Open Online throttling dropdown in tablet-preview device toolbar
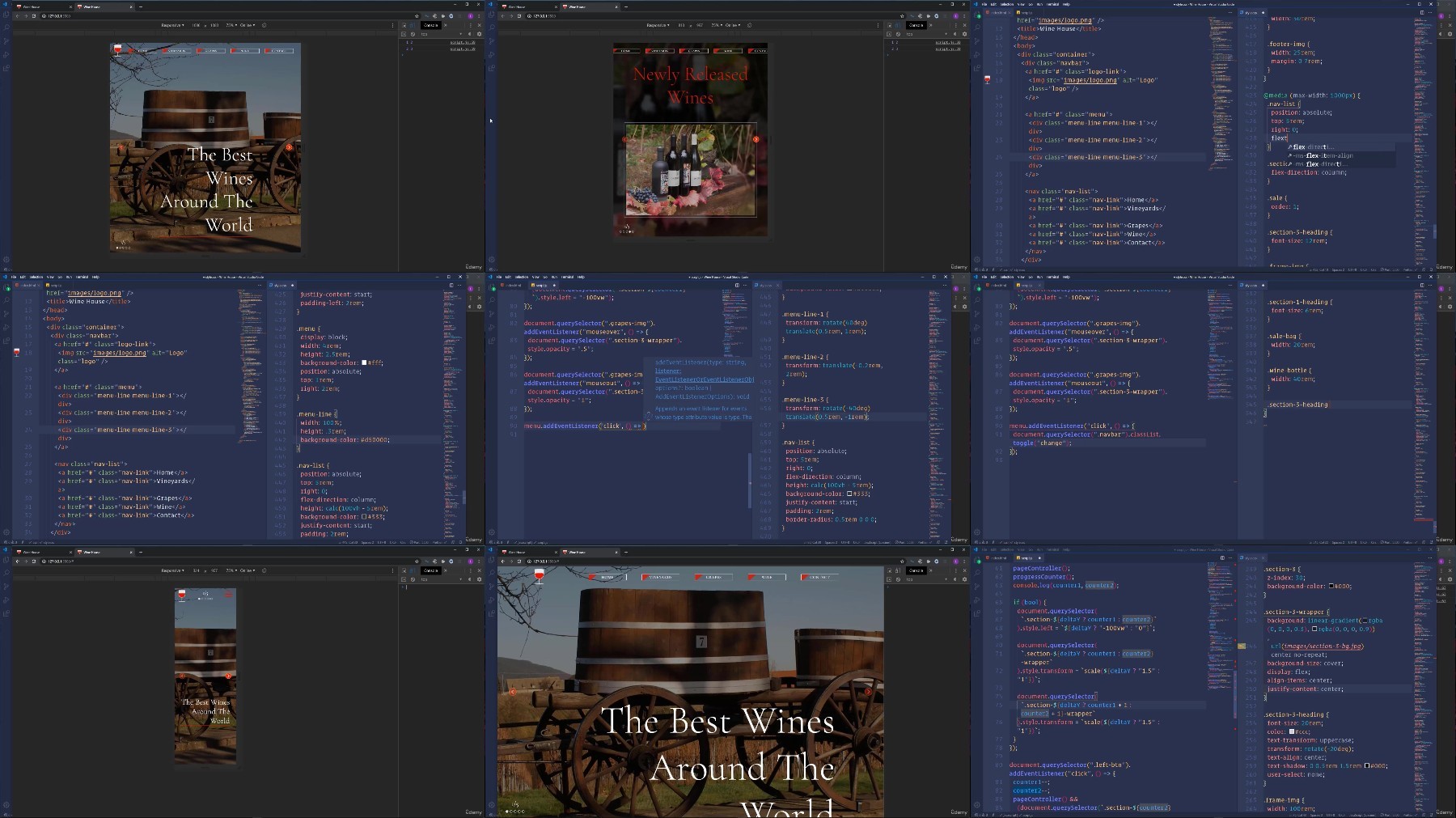 point(248,25)
